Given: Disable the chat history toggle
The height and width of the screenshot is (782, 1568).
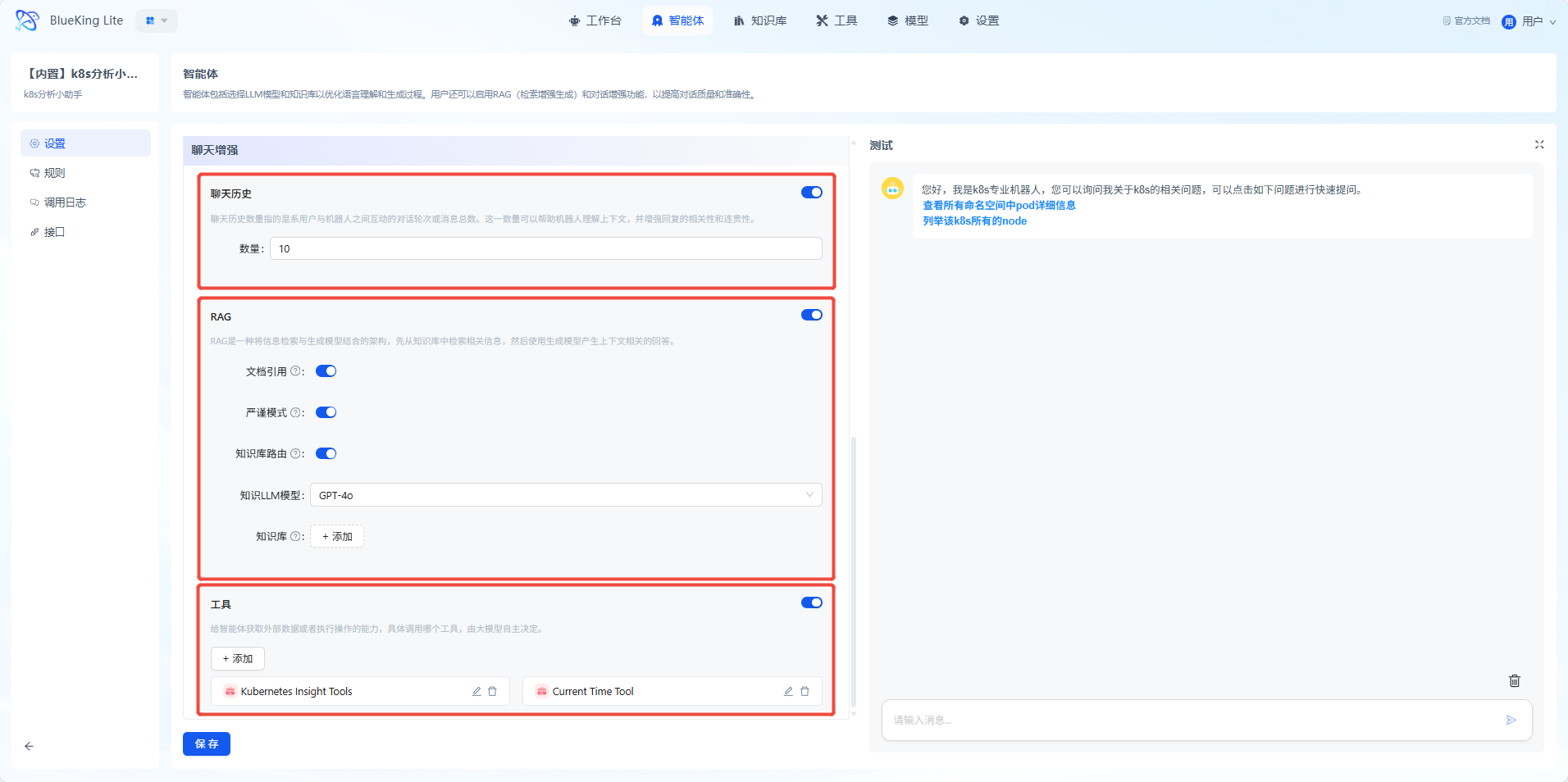Looking at the screenshot, I should [811, 193].
